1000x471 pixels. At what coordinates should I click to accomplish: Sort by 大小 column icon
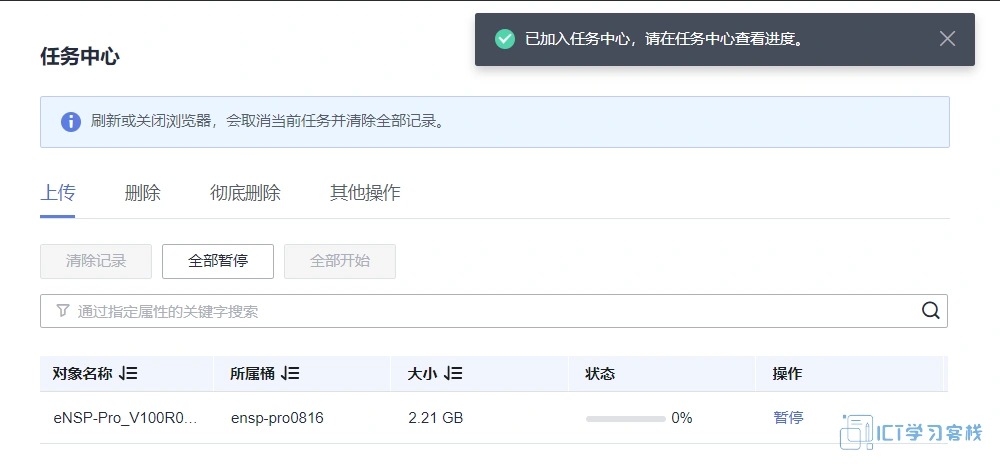tap(453, 373)
